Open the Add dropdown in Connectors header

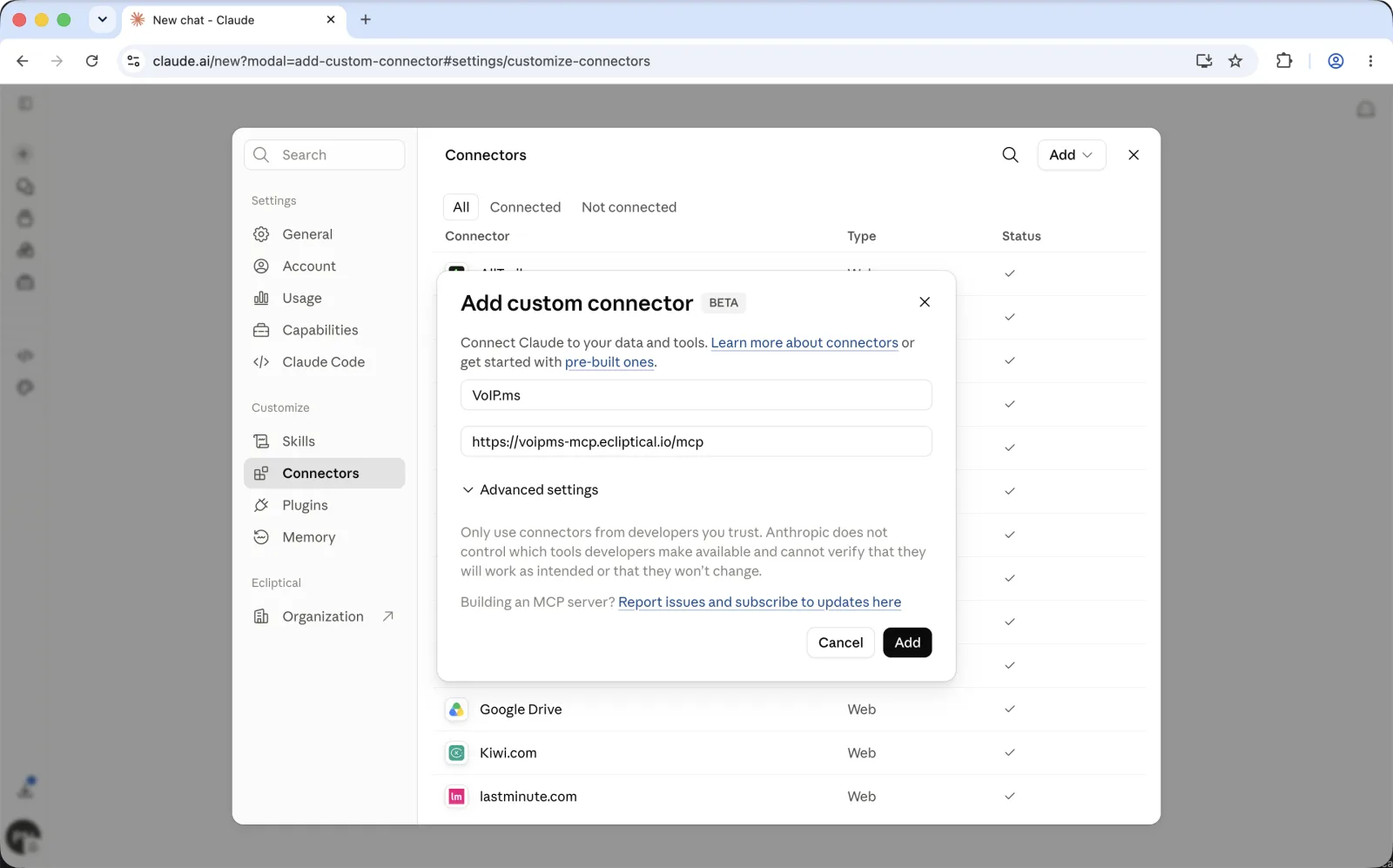[x=1071, y=155]
